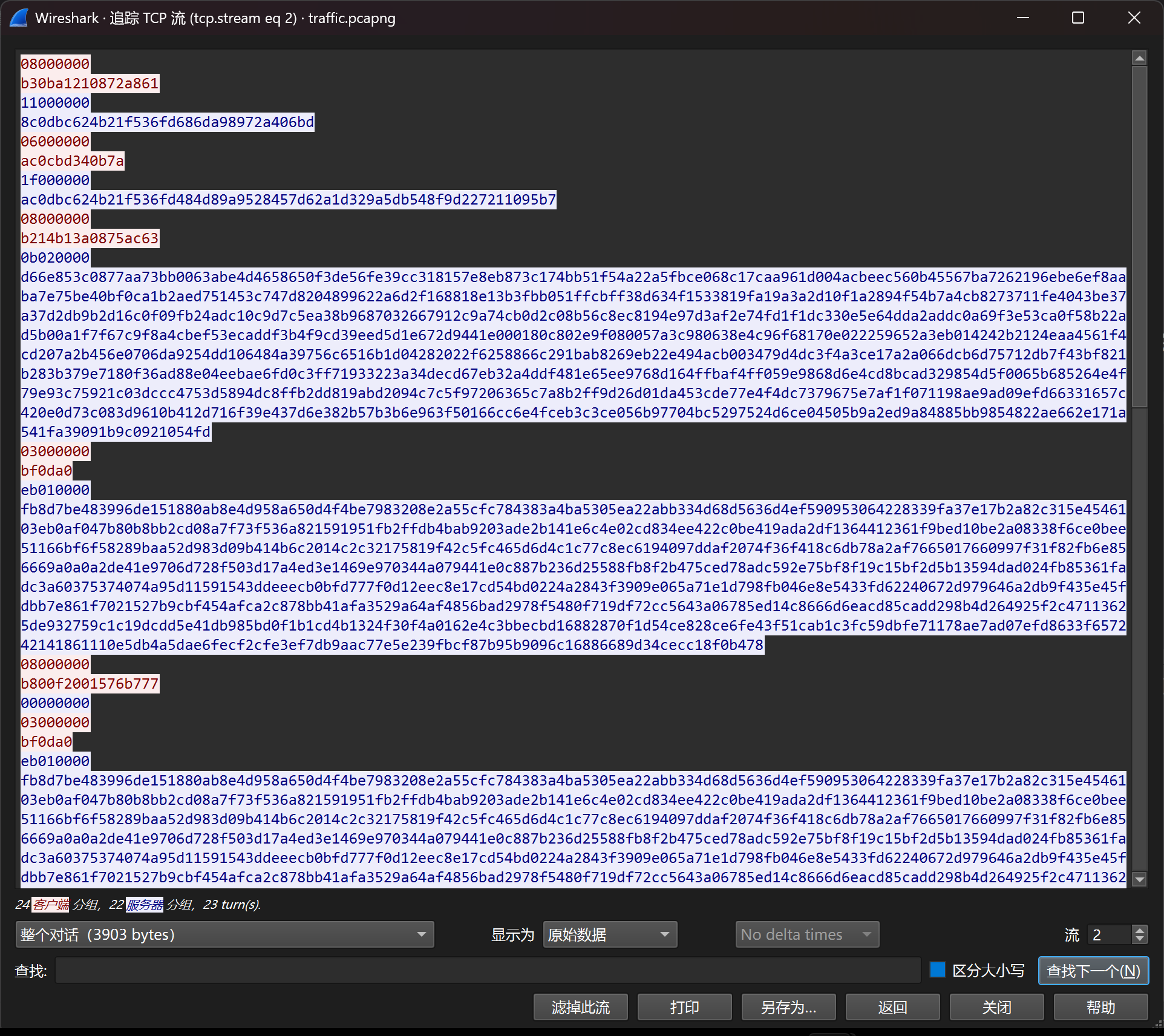This screenshot has height=1036, width=1164.
Task: Expand the No delta times dropdown
Action: pos(806,934)
